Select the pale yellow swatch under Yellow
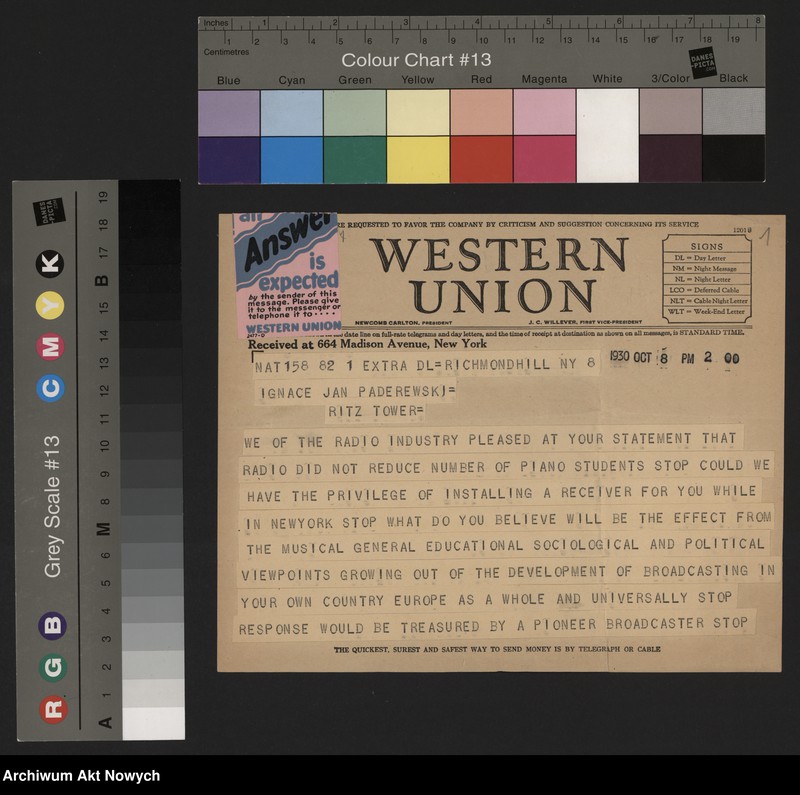Image resolution: width=800 pixels, height=795 pixels. (x=418, y=113)
